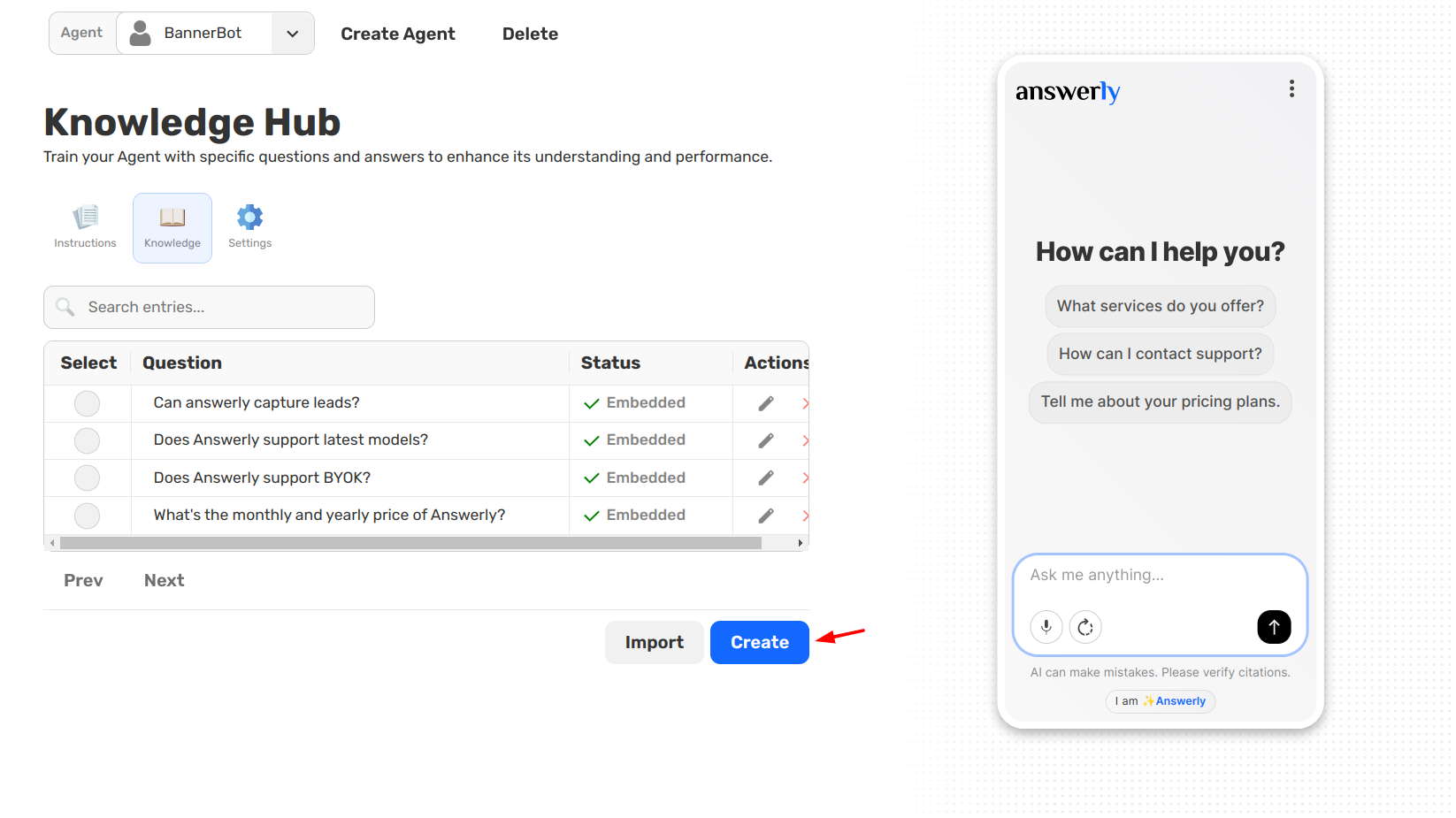Edit 'Does Answerly support latest models?' entry
This screenshot has height=818, width=1456.
coord(766,440)
